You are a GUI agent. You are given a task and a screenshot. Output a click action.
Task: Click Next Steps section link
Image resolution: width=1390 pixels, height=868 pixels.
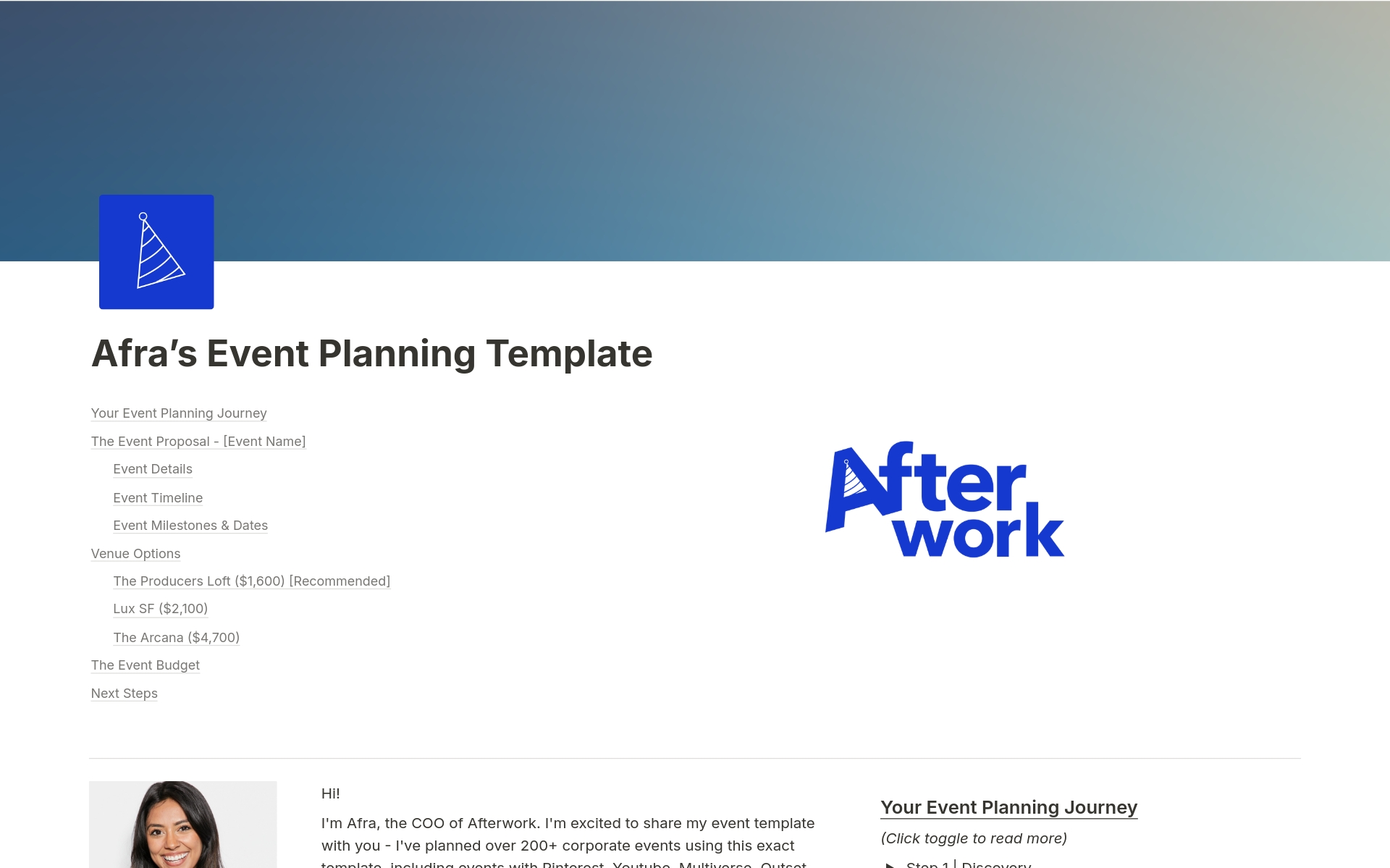123,693
